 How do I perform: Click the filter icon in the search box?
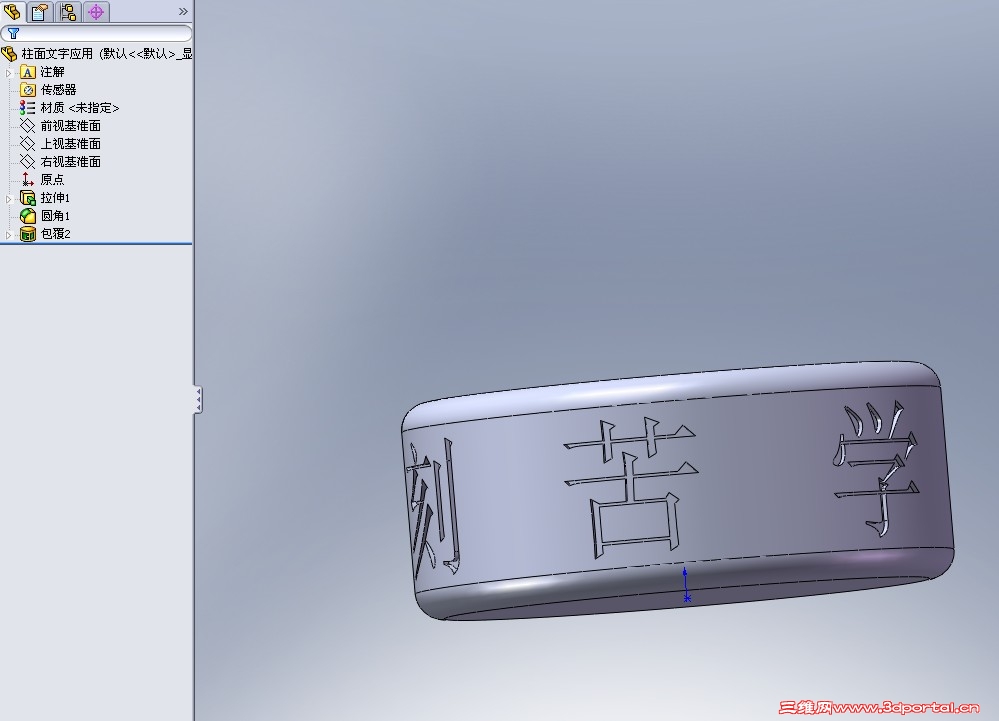point(13,33)
